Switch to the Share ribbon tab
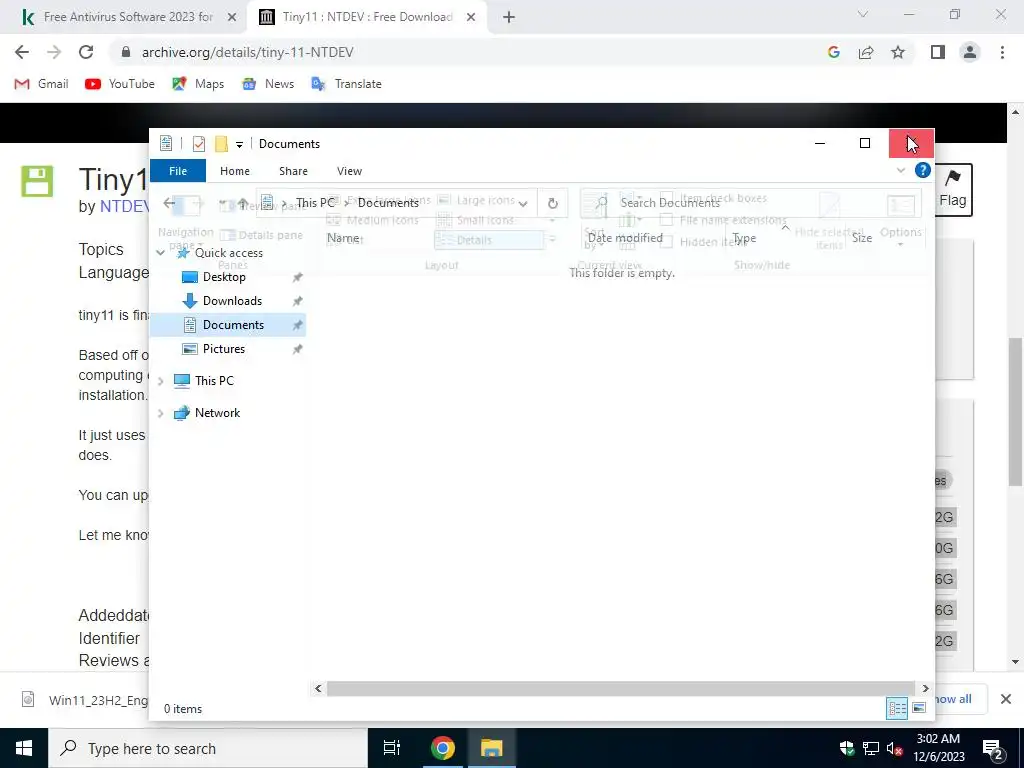The height and width of the screenshot is (768, 1024). [x=293, y=170]
